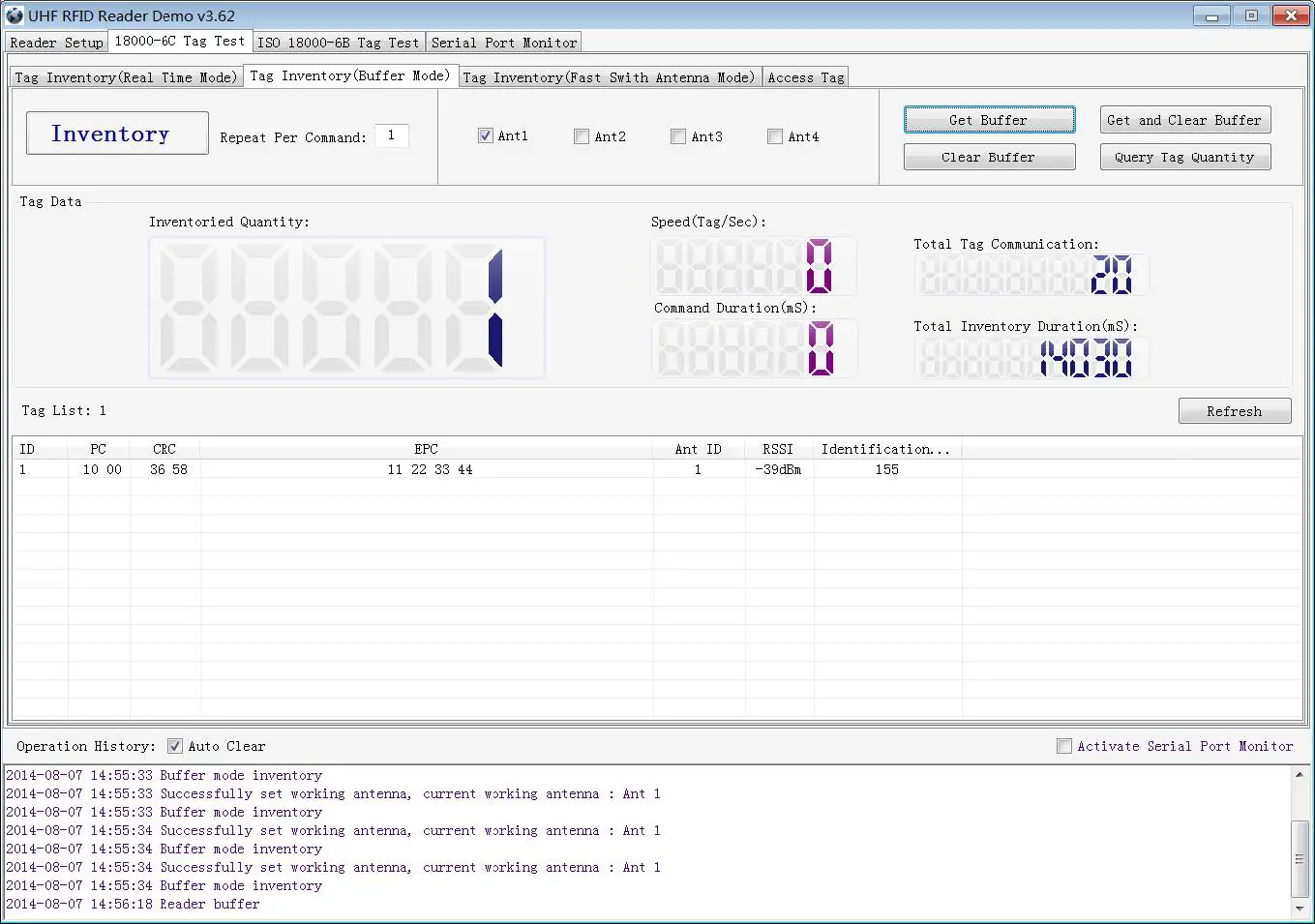
Task: Click the Clear Buffer button
Action: (988, 156)
